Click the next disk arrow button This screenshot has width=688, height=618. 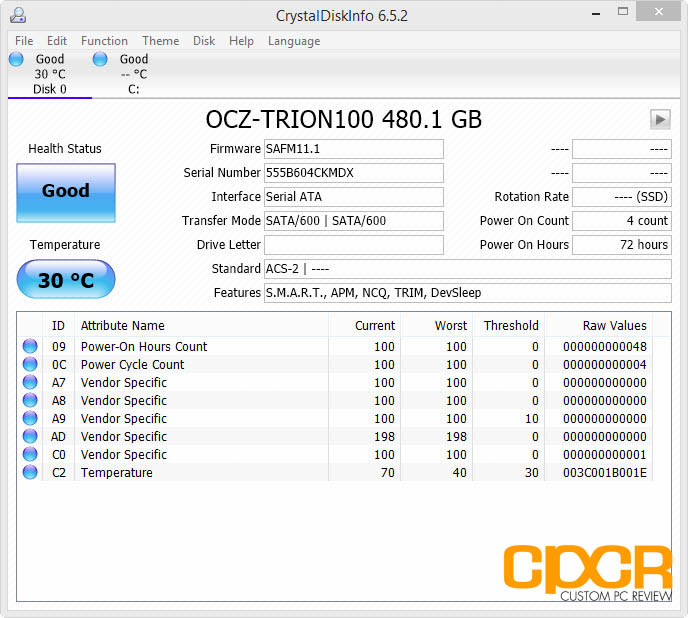660,119
